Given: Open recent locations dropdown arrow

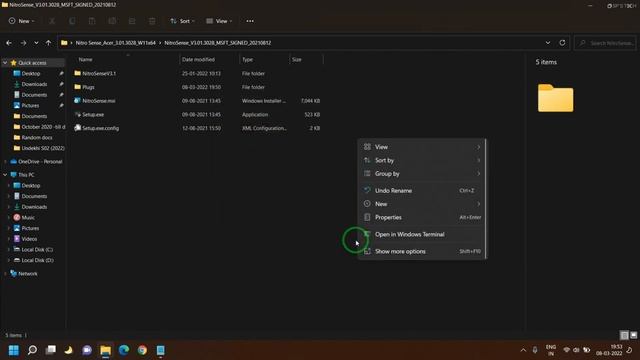Looking at the screenshot, I should click(36, 43).
